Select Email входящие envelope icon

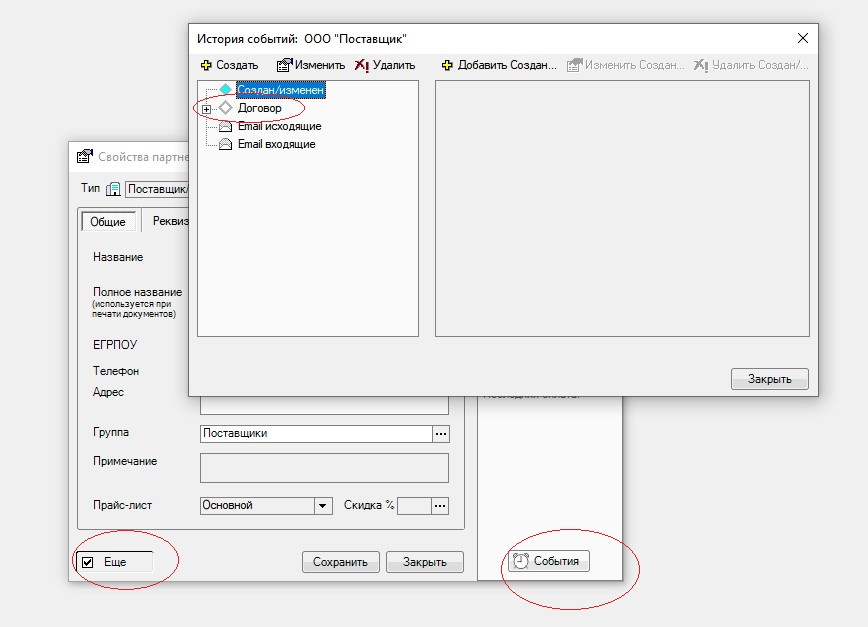pyautogui.click(x=225, y=145)
